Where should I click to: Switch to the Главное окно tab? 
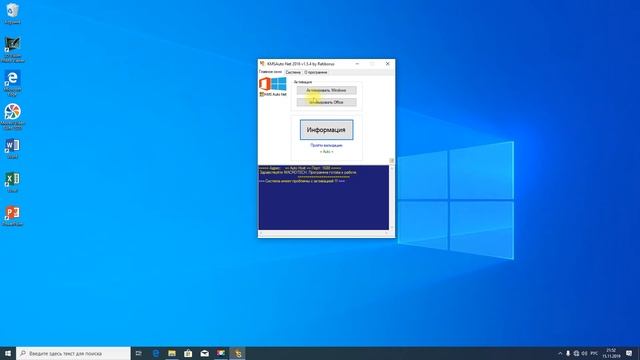(271, 72)
